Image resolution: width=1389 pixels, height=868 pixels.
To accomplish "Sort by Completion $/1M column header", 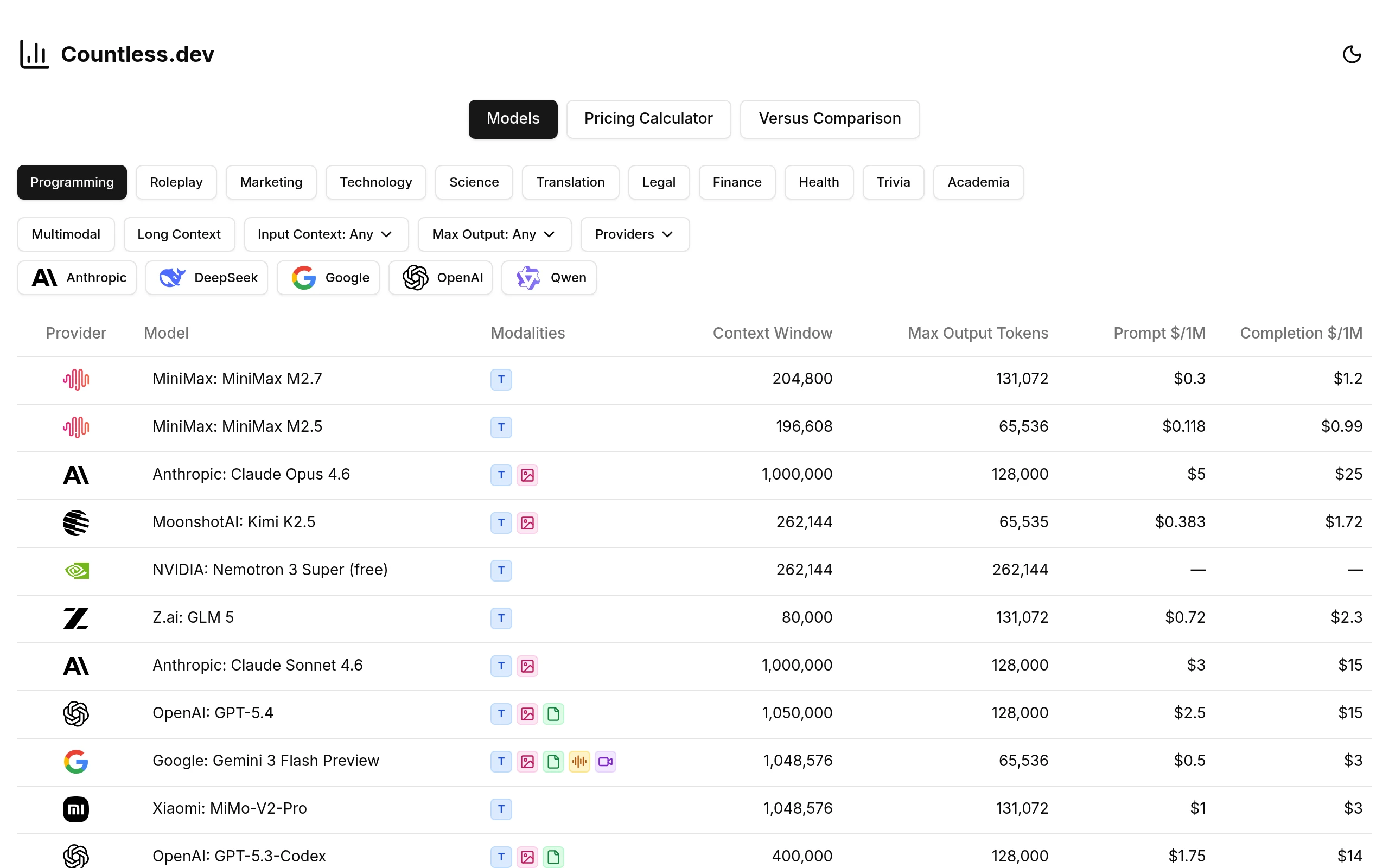I will pyautogui.click(x=1301, y=333).
